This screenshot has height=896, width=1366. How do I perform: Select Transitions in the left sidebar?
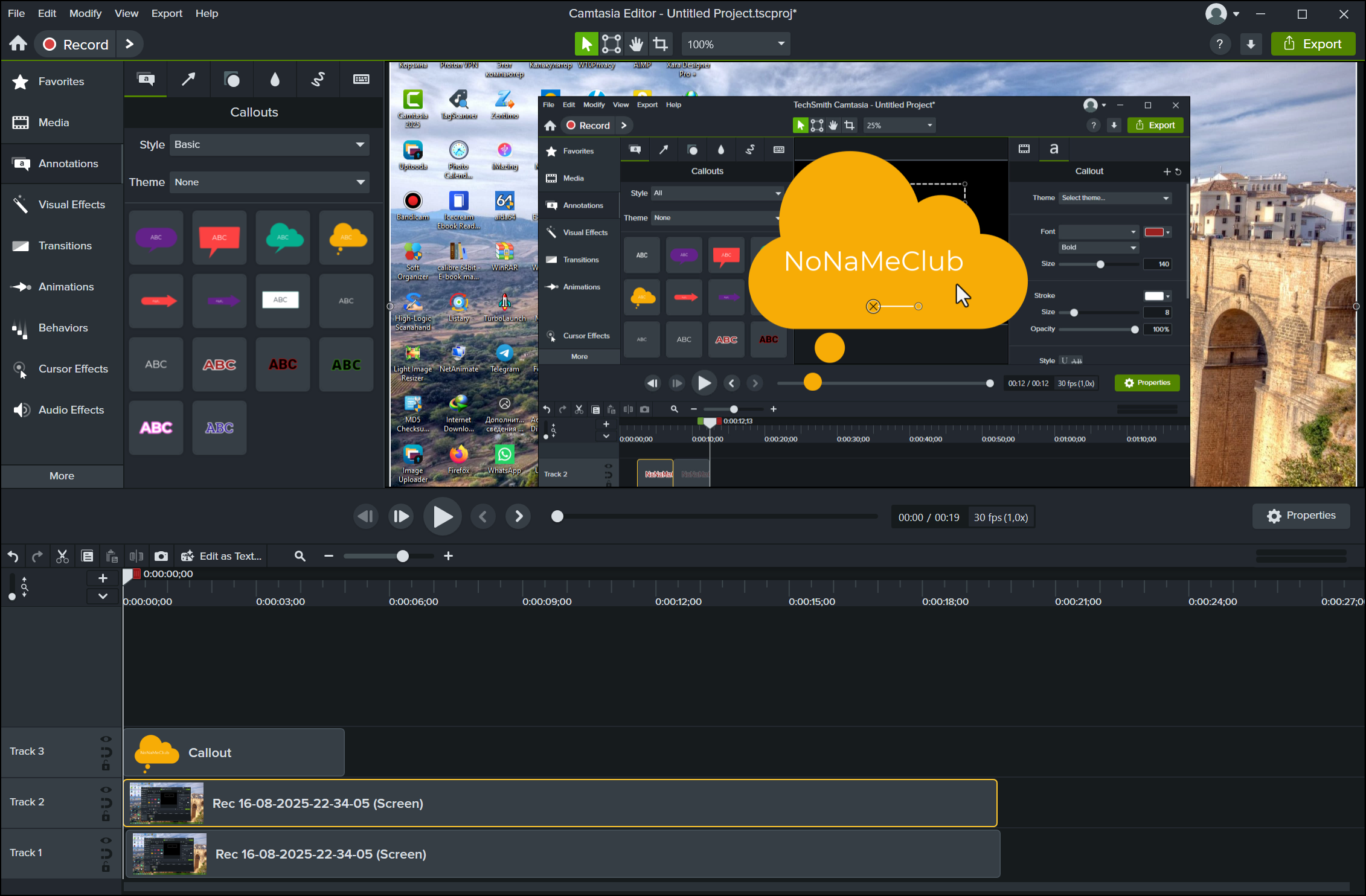(x=65, y=246)
